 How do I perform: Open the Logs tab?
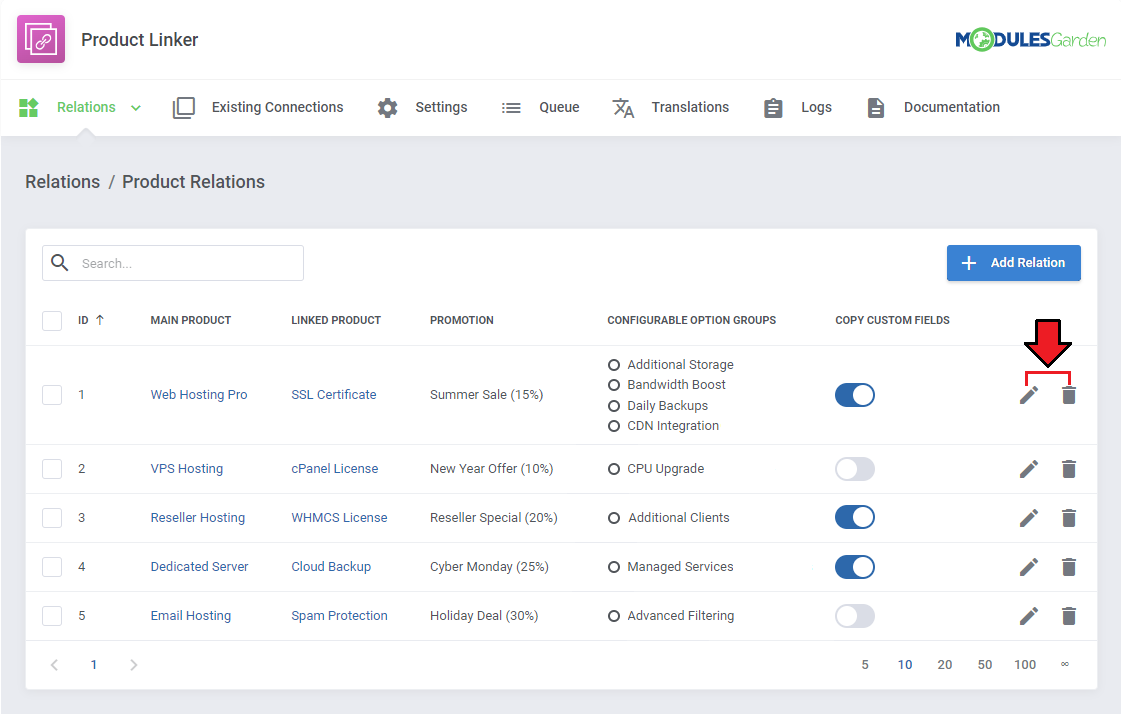[816, 107]
